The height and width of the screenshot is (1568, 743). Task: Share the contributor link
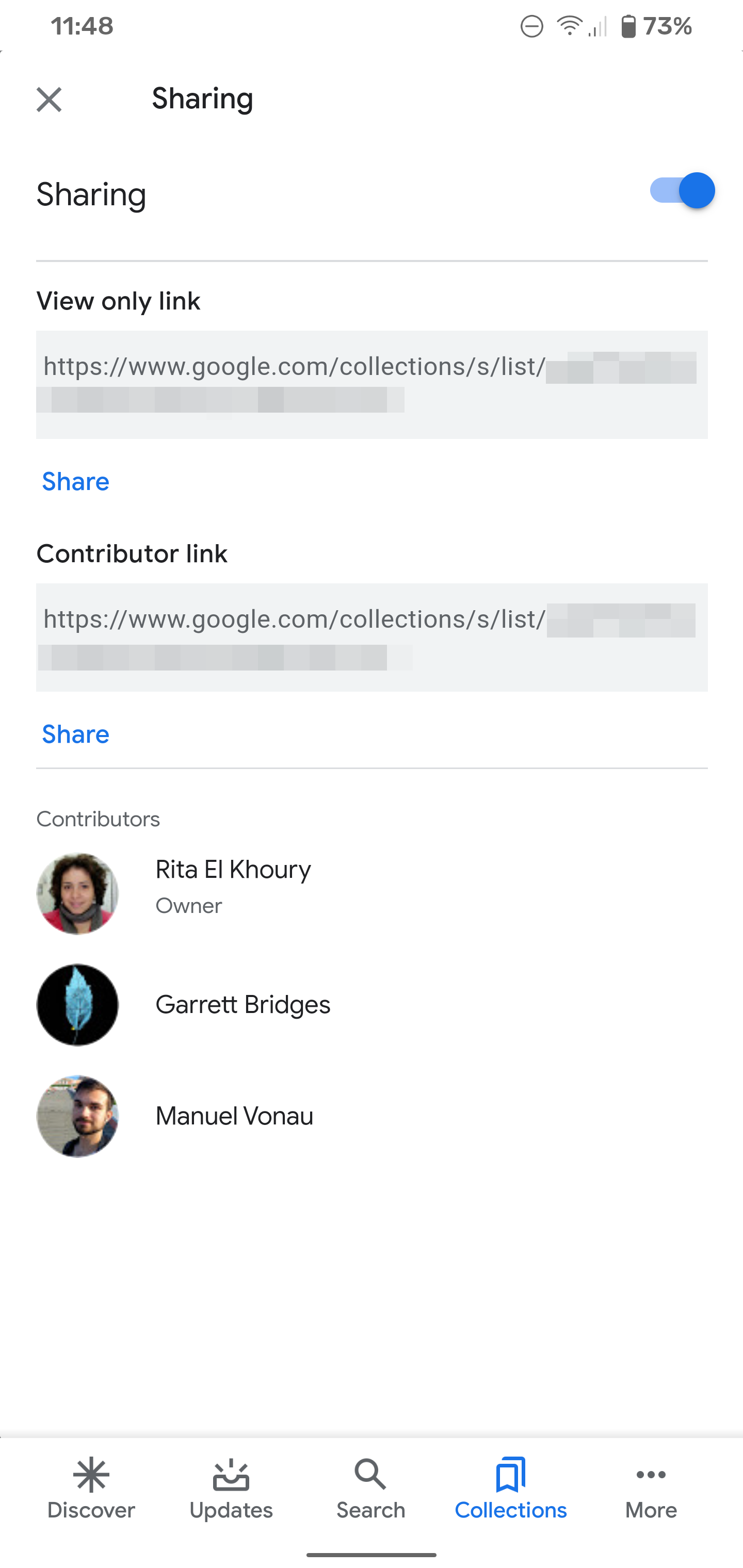point(75,734)
